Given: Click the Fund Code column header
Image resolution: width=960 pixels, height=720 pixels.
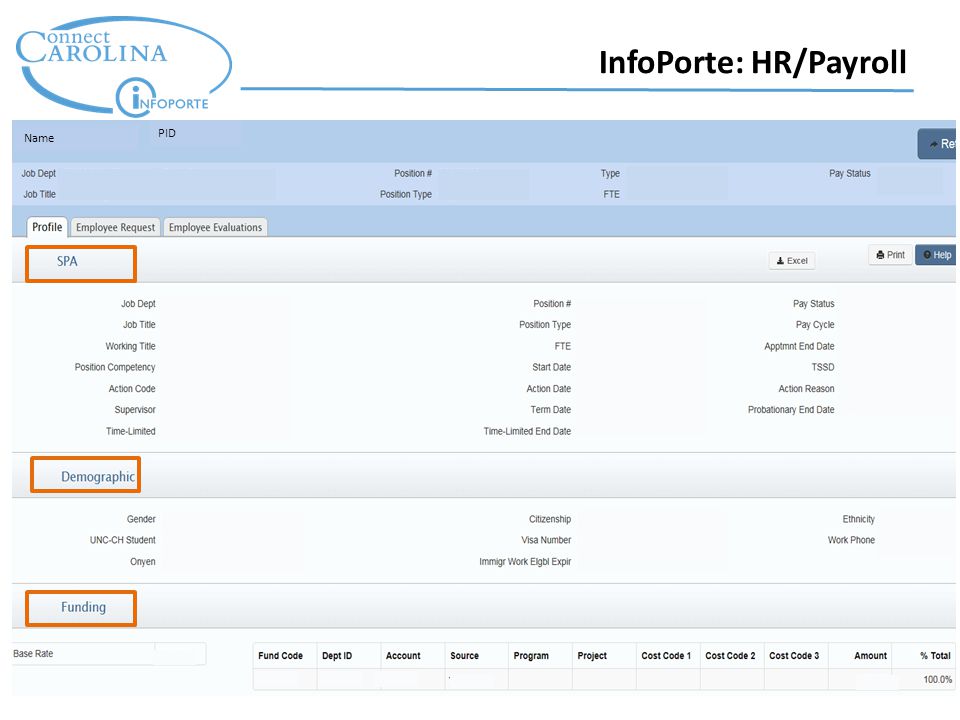Looking at the screenshot, I should pos(280,656).
